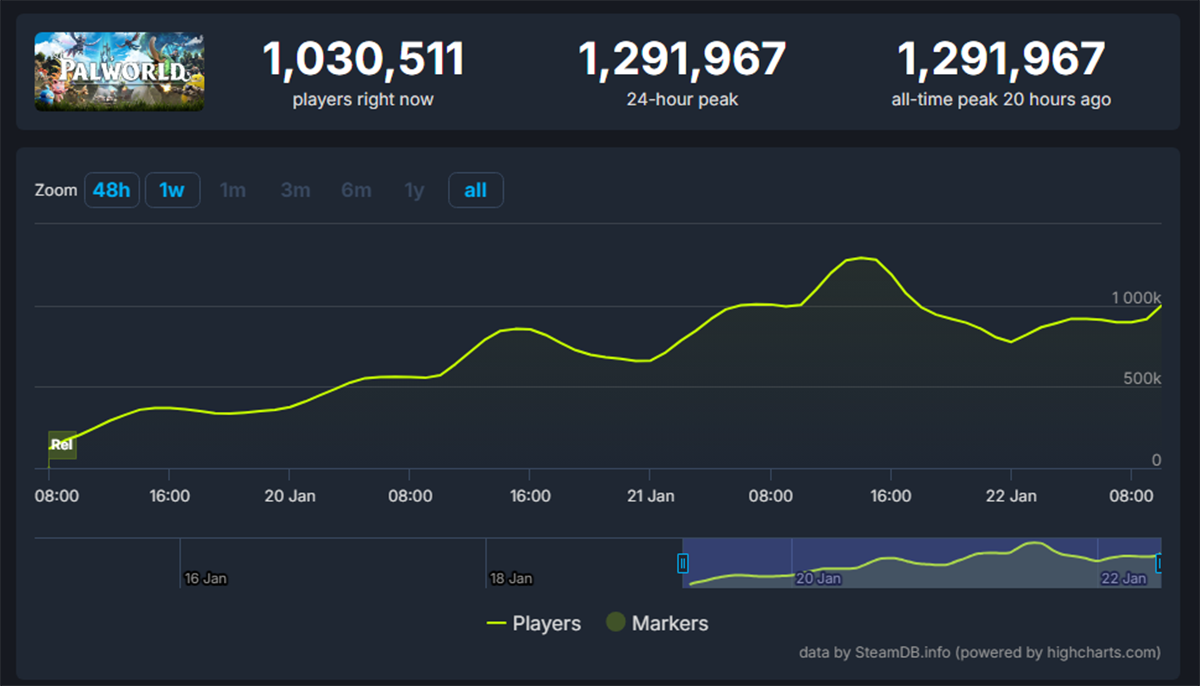The height and width of the screenshot is (686, 1200).
Task: Set the chart zoom to 3m
Action: tap(295, 190)
